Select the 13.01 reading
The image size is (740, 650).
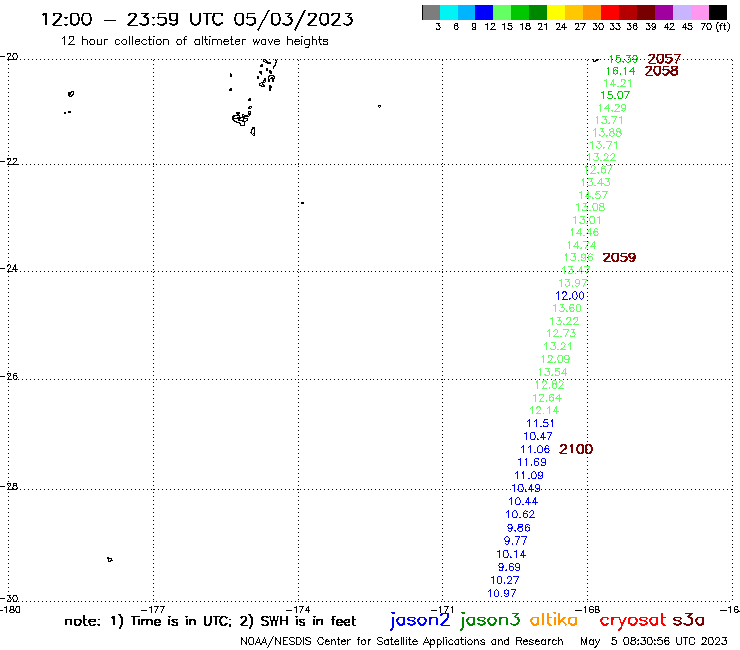[587, 220]
